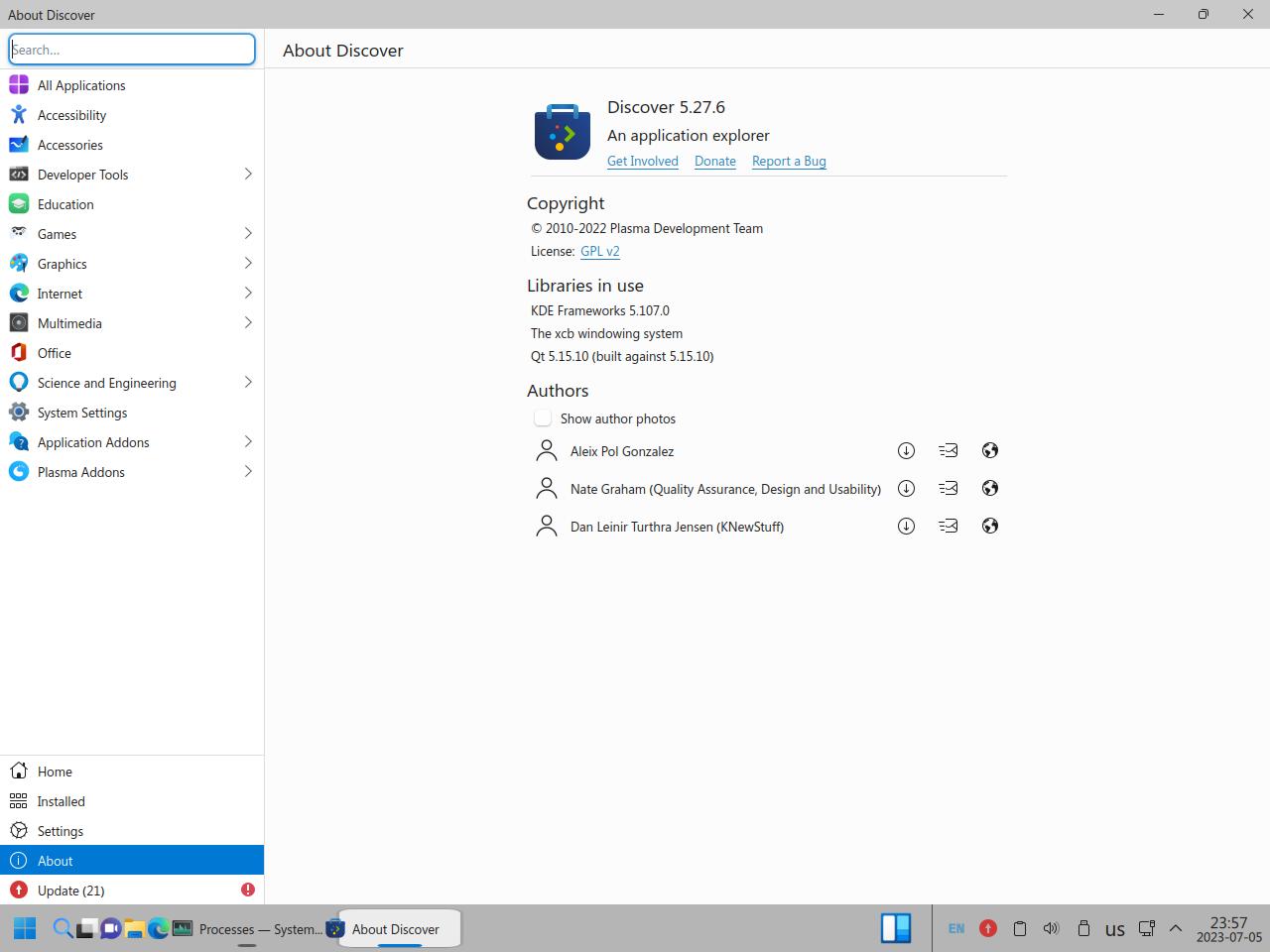1270x952 pixels.
Task: Expand the Application Addons arrow
Action: pos(248,442)
